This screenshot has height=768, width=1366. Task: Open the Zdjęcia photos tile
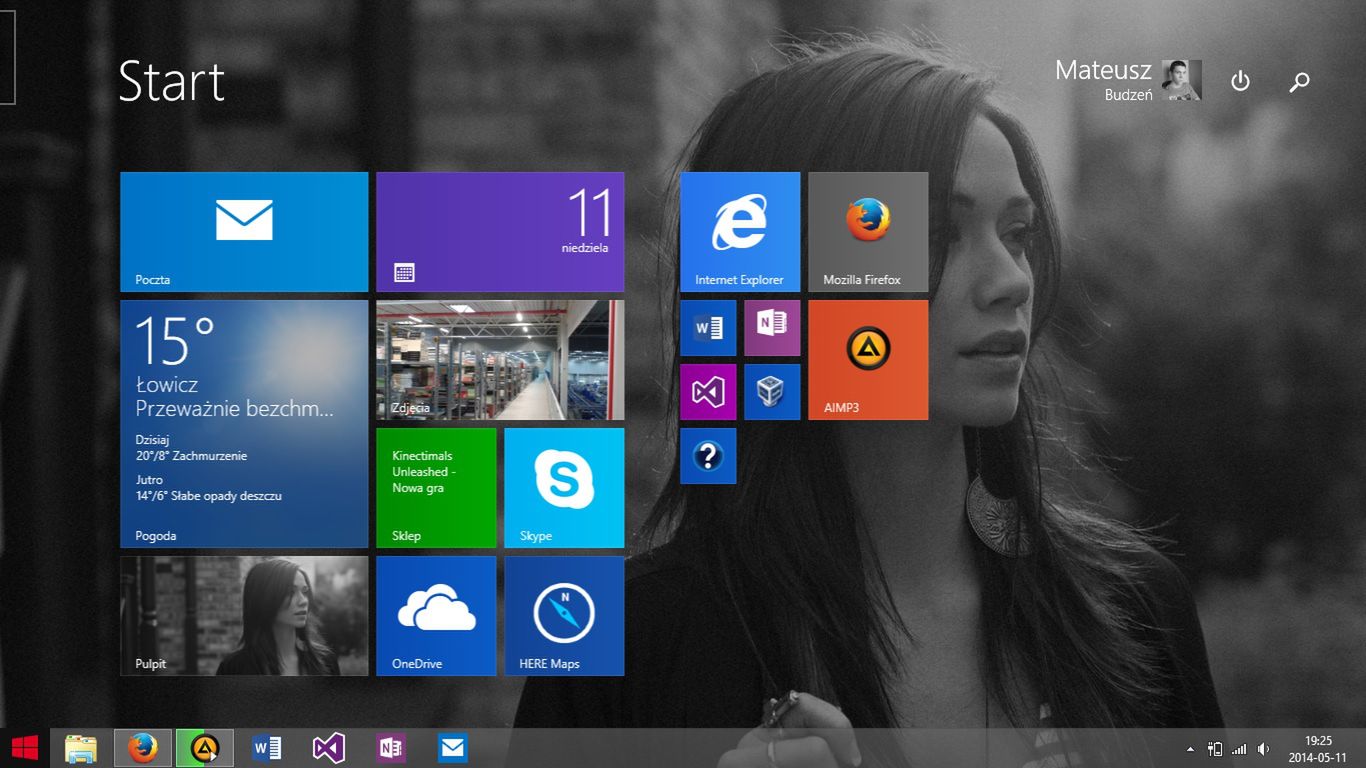click(x=500, y=359)
